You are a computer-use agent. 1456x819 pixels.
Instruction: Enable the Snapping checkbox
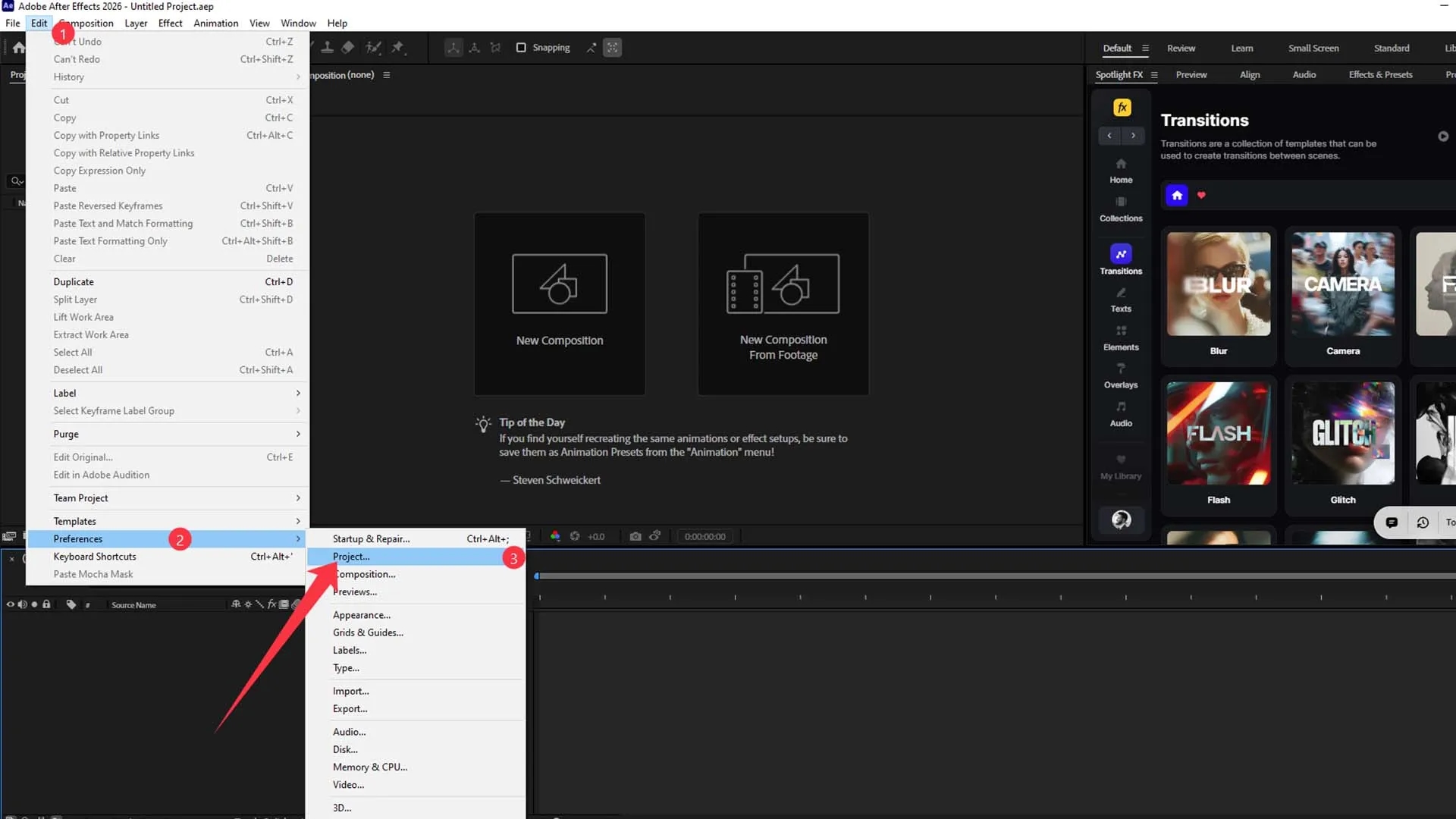click(x=521, y=48)
